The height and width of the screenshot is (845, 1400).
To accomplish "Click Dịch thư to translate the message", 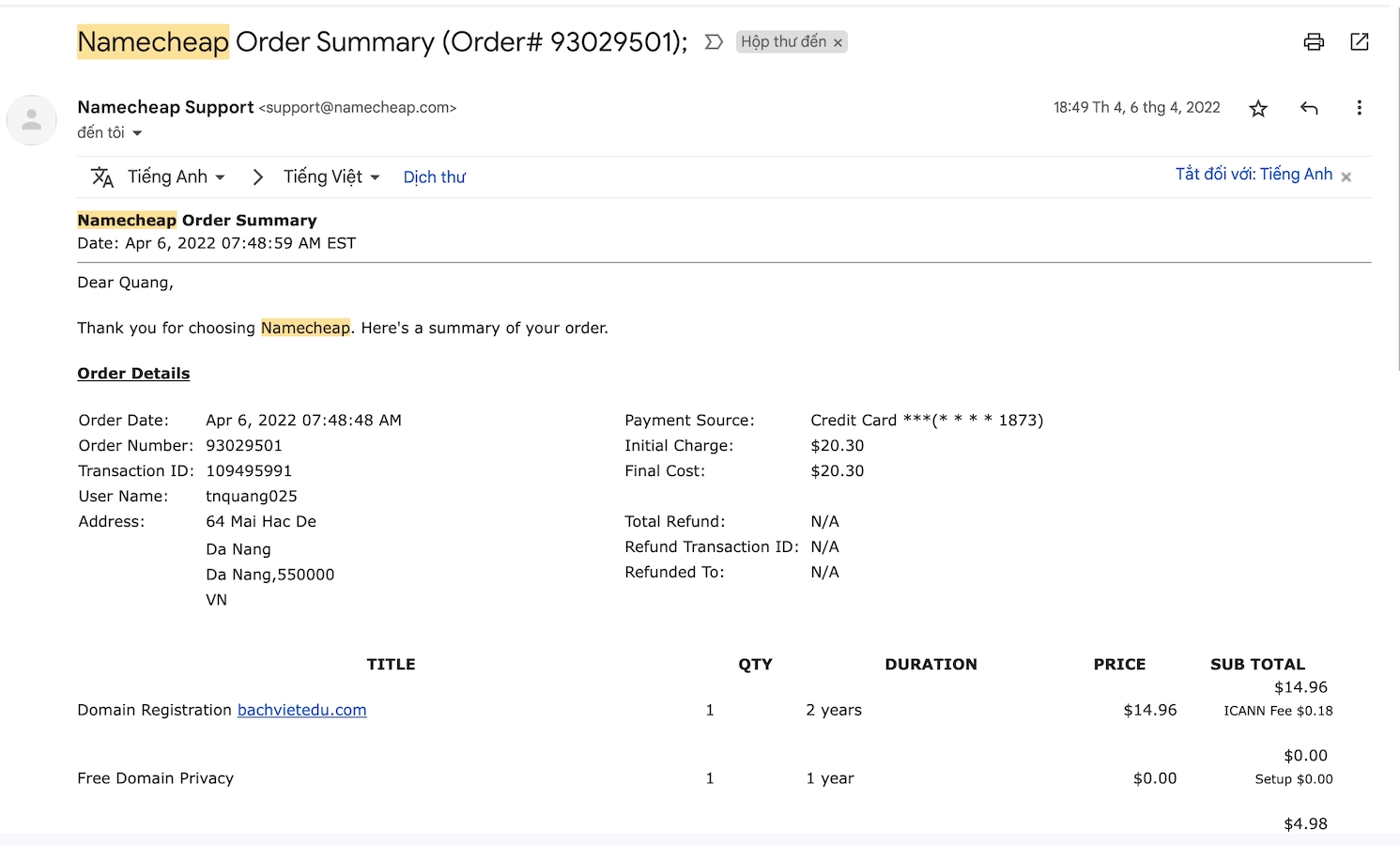I will coord(434,177).
